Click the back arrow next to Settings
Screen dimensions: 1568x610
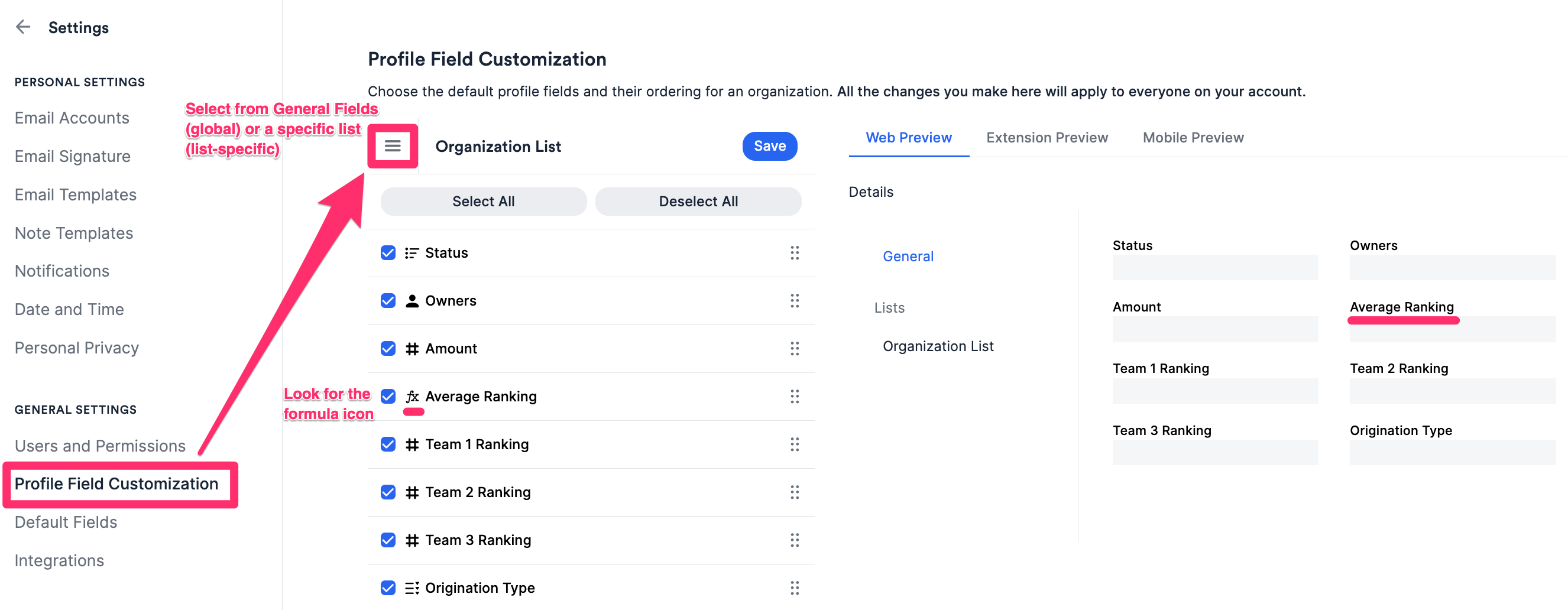(x=23, y=27)
